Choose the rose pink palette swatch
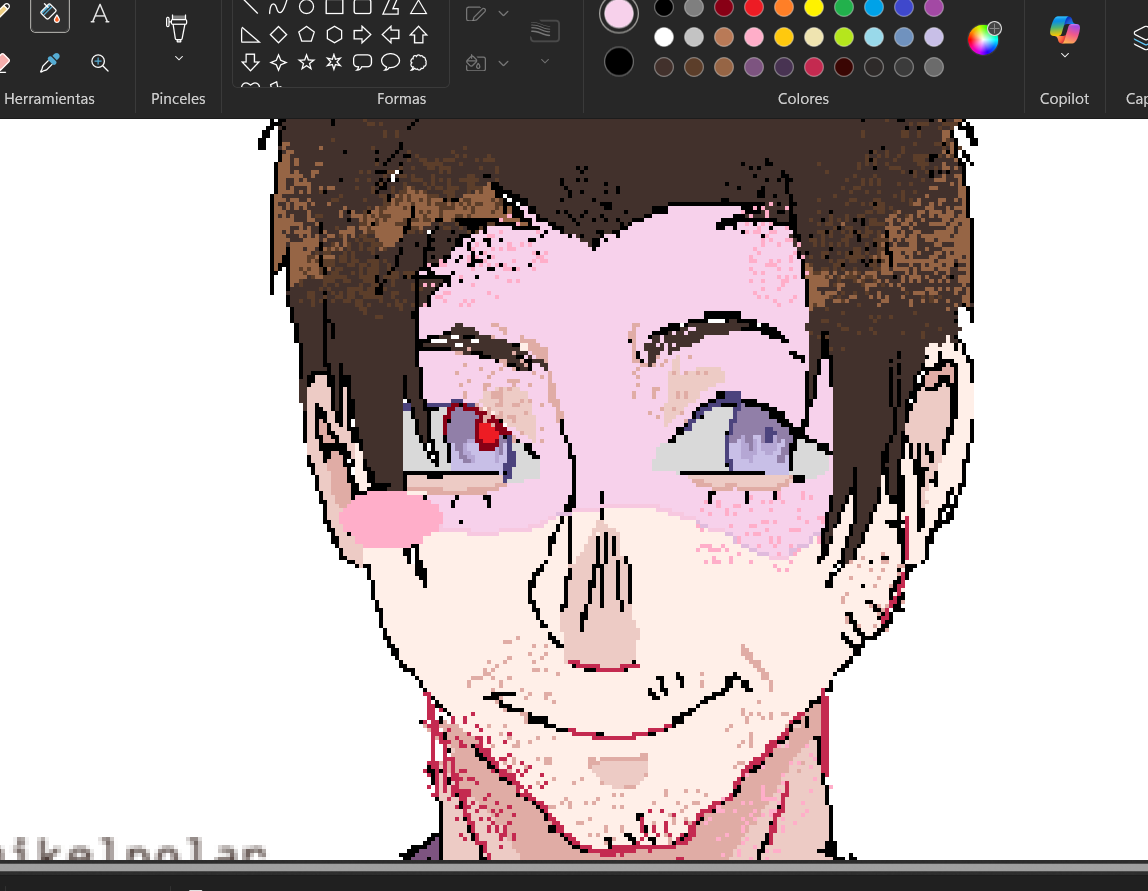The height and width of the screenshot is (891, 1148). (x=754, y=37)
